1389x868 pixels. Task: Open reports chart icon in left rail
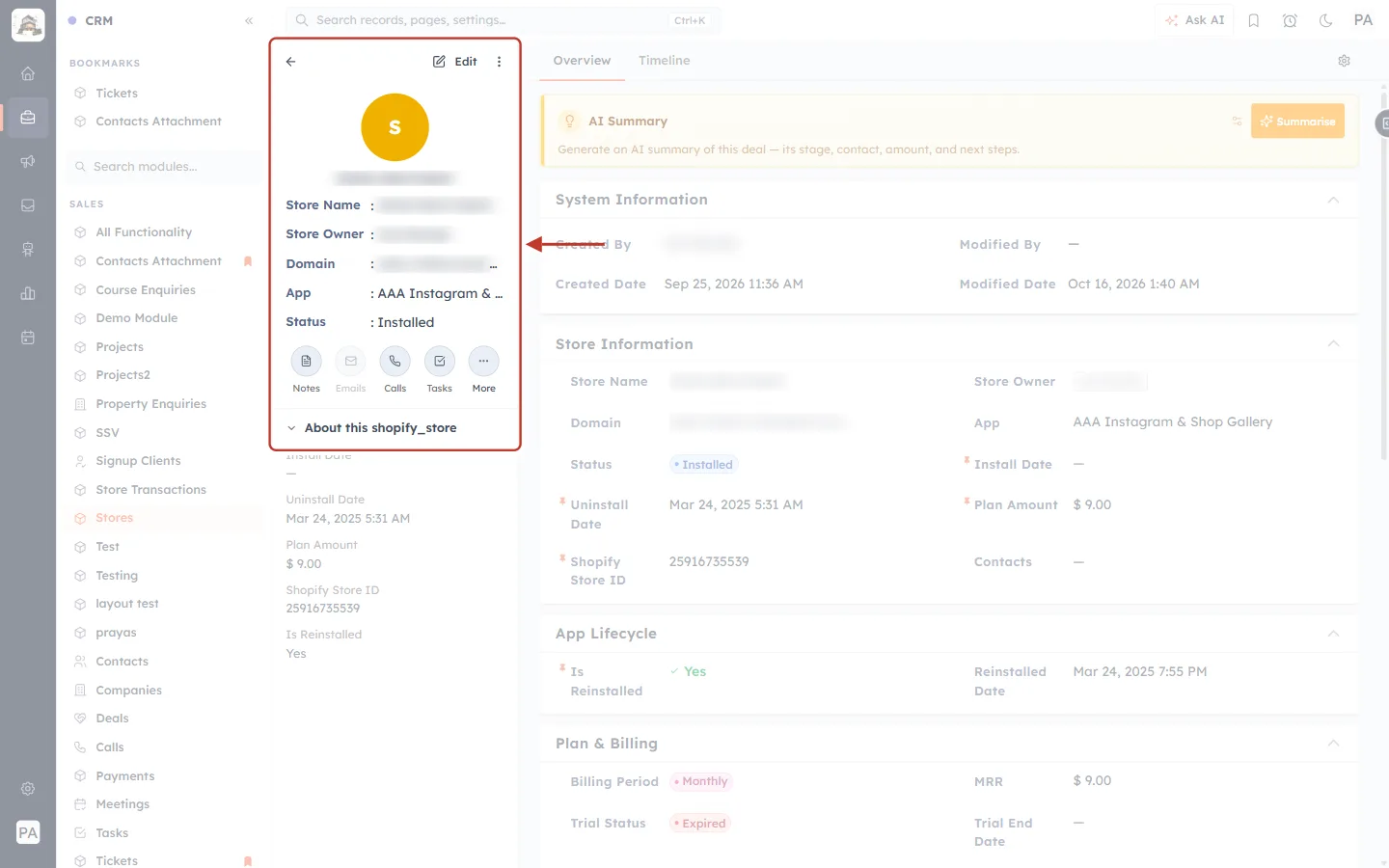coord(28,293)
